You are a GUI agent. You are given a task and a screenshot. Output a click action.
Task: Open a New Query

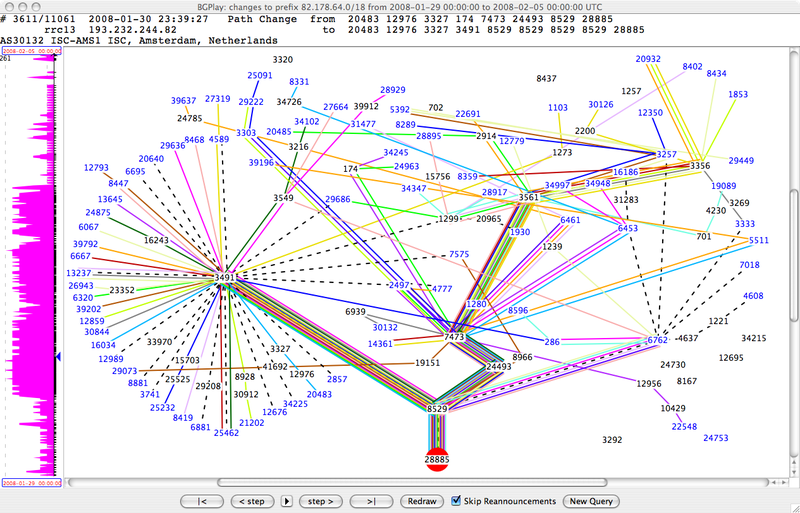click(591, 501)
